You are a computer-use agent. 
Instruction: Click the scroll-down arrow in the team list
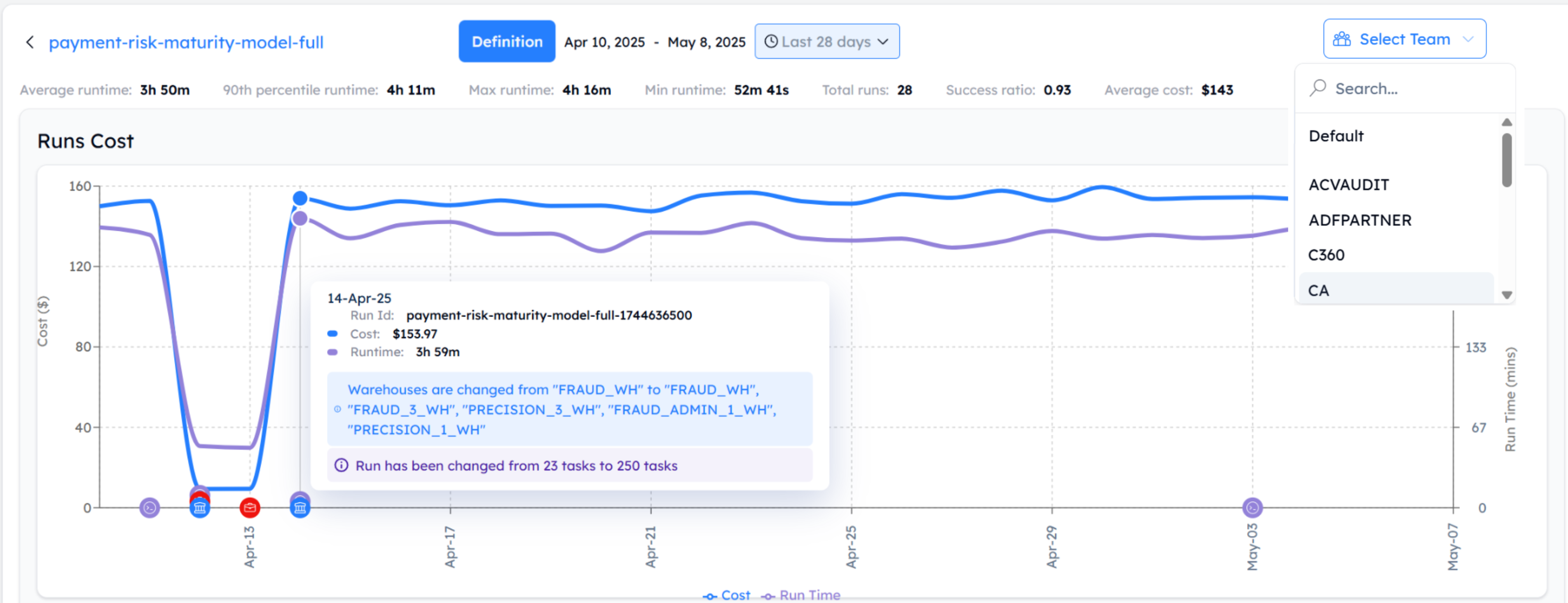pos(1507,294)
